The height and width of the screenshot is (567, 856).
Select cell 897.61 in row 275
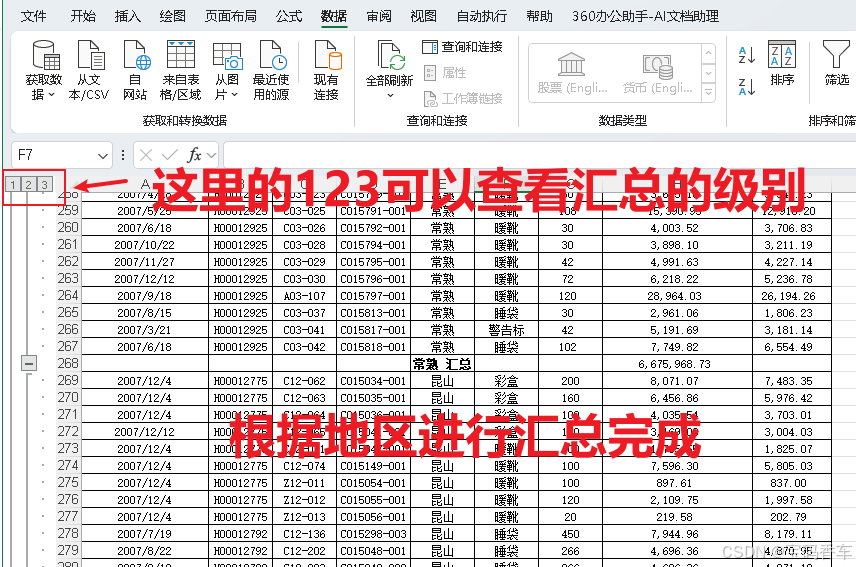pyautogui.click(x=677, y=483)
